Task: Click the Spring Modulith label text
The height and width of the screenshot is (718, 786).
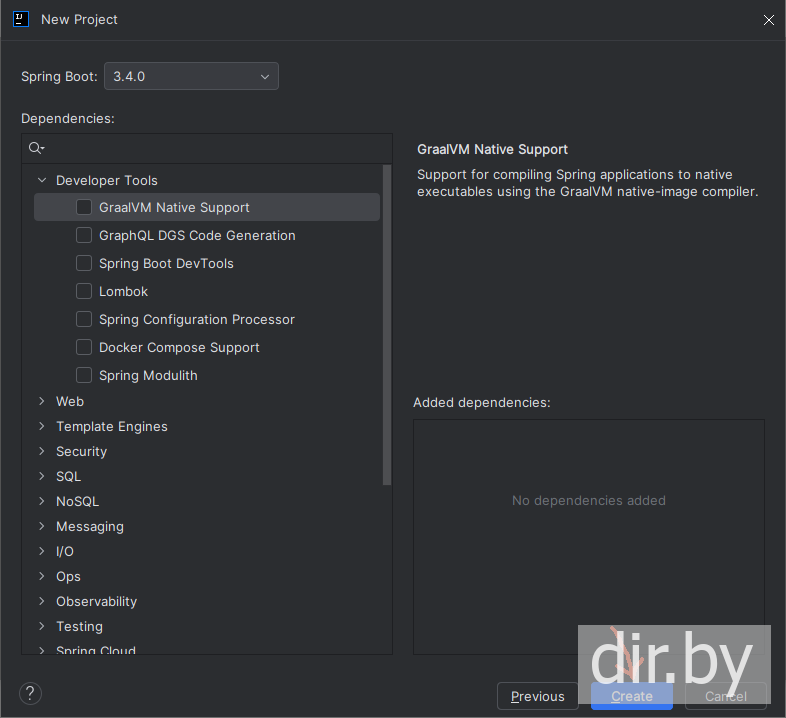Action: 148,376
